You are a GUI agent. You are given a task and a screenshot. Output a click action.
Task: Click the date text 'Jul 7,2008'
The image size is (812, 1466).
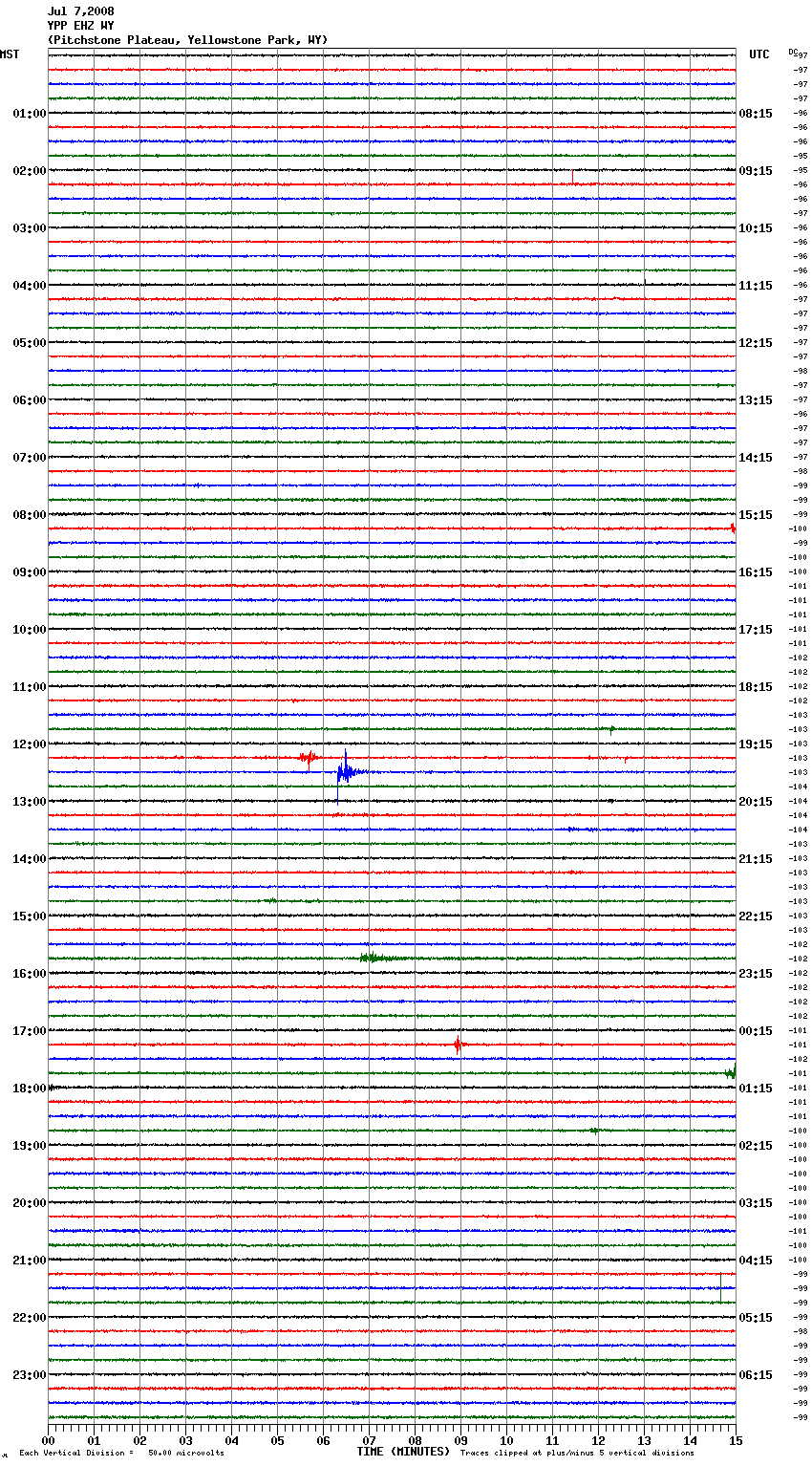tap(80, 11)
